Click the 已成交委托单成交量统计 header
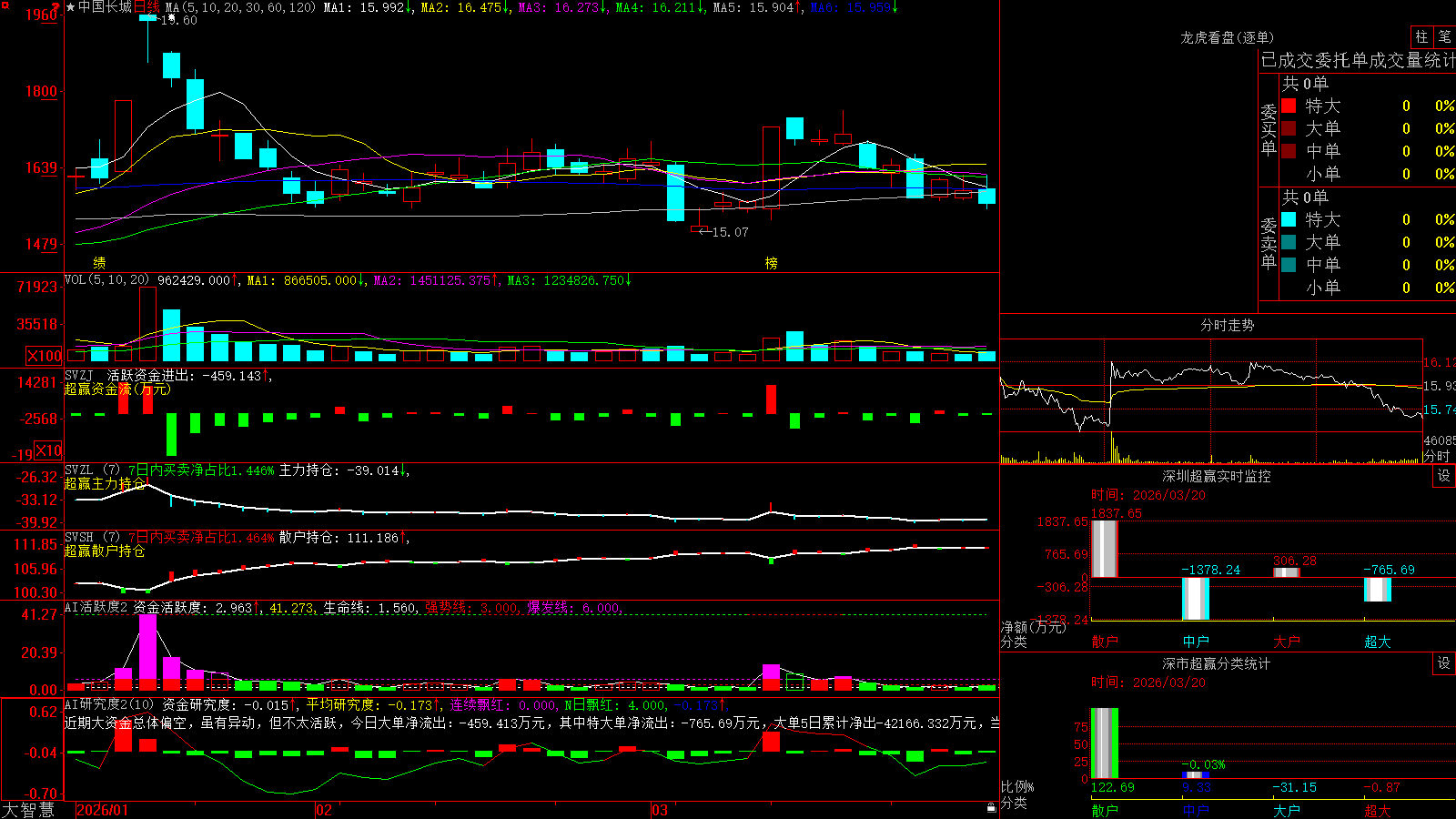Viewport: 1456px width, 819px height. tap(1358, 60)
